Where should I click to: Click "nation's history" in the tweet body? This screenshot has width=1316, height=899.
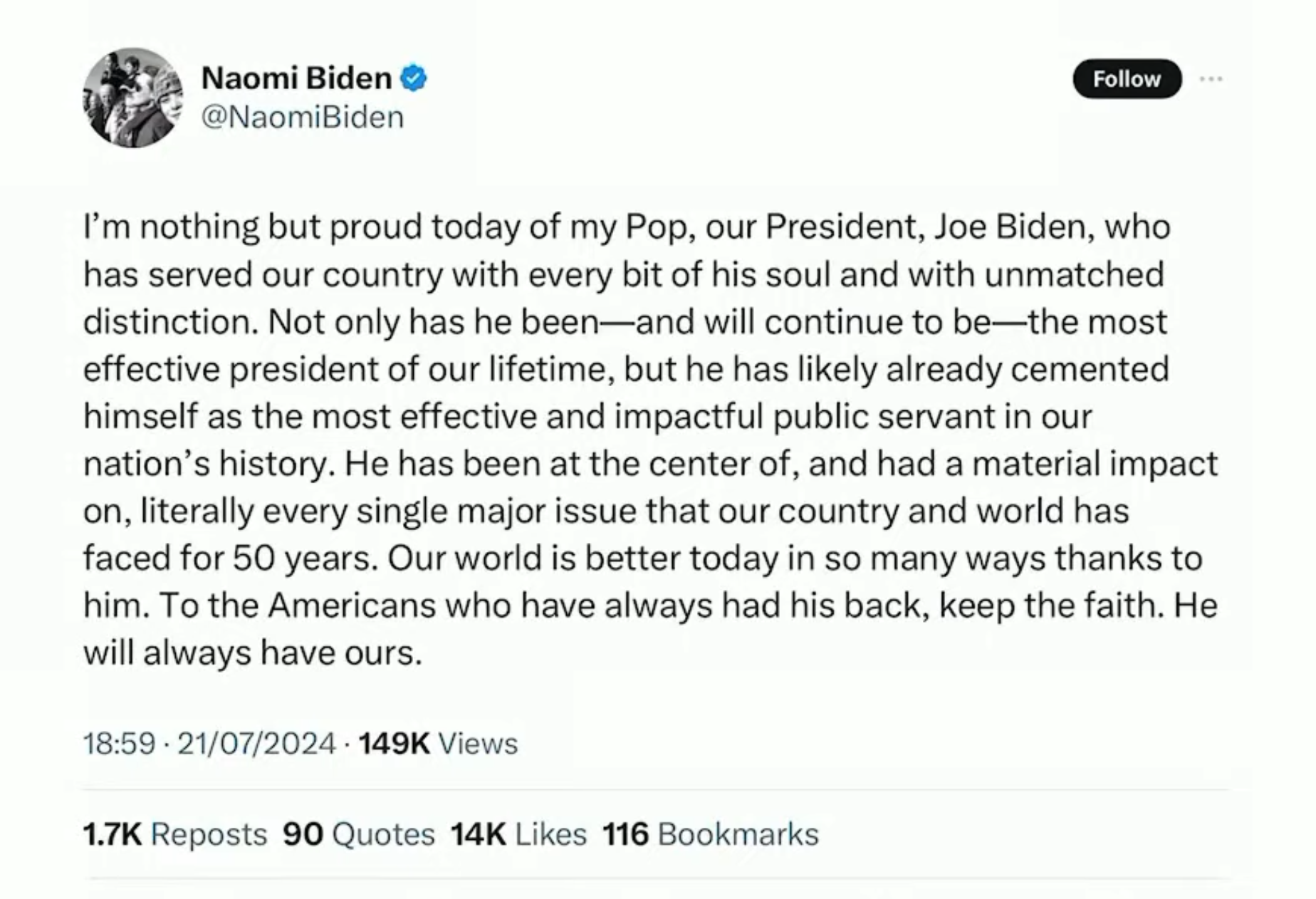point(207,464)
